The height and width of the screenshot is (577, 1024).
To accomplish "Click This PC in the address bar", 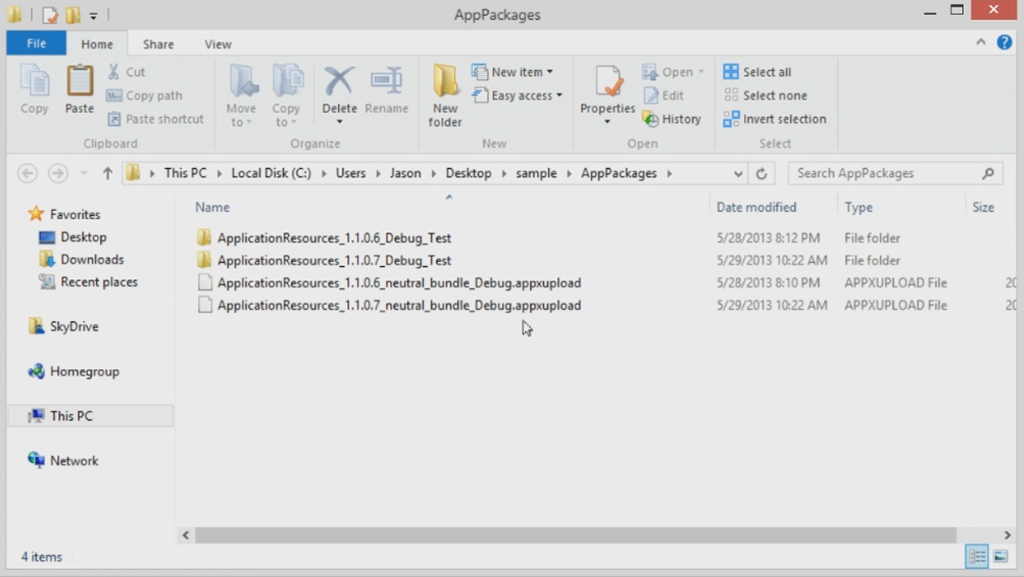I will pos(185,173).
